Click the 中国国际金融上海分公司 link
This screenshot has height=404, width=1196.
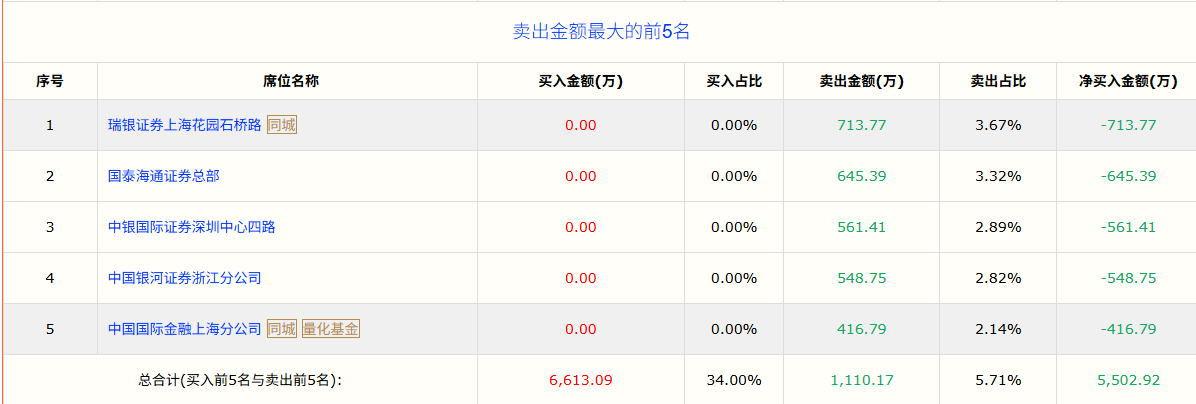pos(184,329)
